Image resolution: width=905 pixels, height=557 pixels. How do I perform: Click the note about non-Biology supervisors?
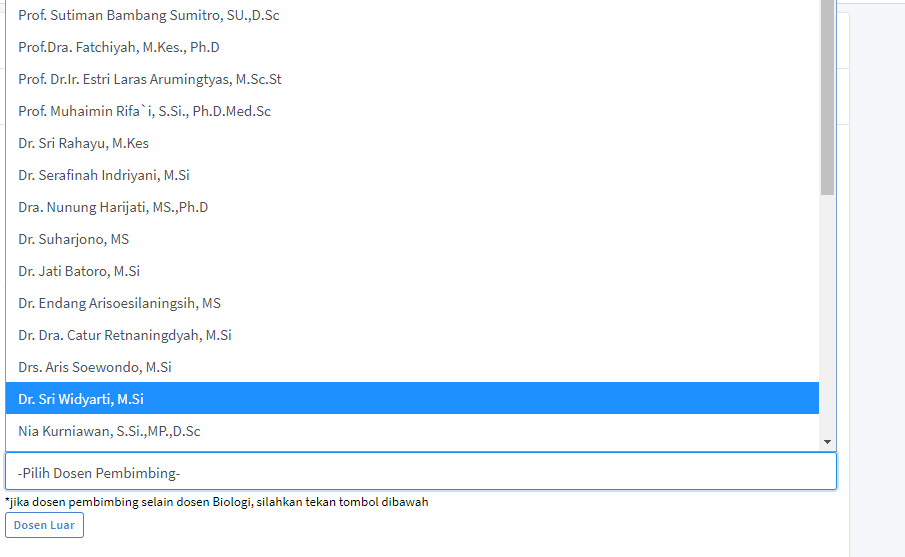pyautogui.click(x=217, y=502)
